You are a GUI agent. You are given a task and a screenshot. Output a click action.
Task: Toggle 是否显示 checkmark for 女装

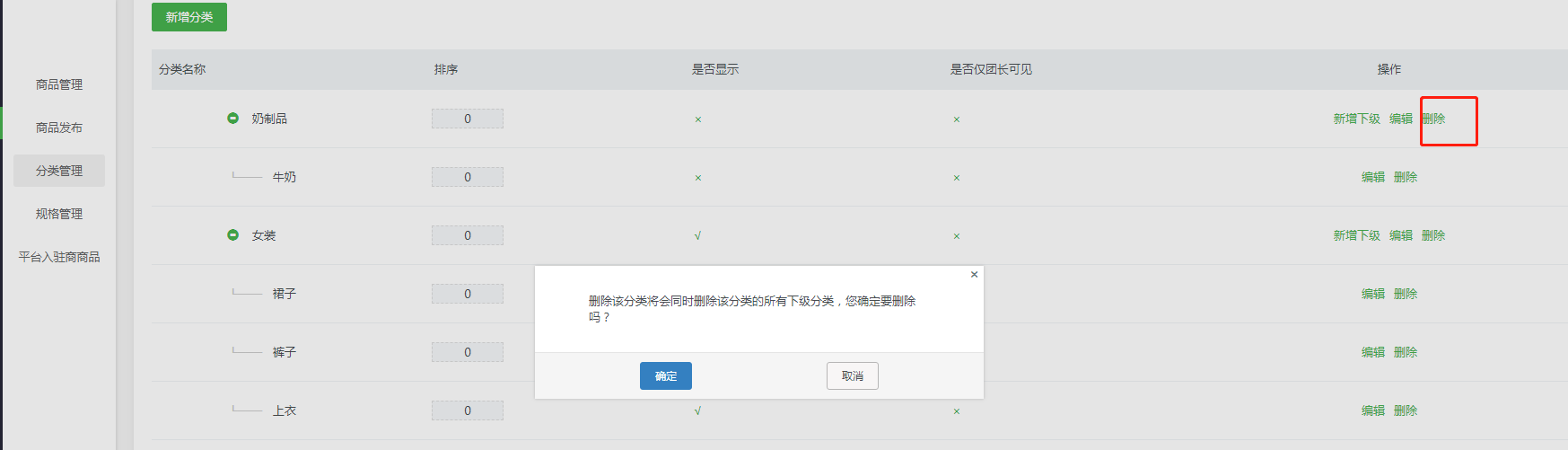(x=697, y=236)
